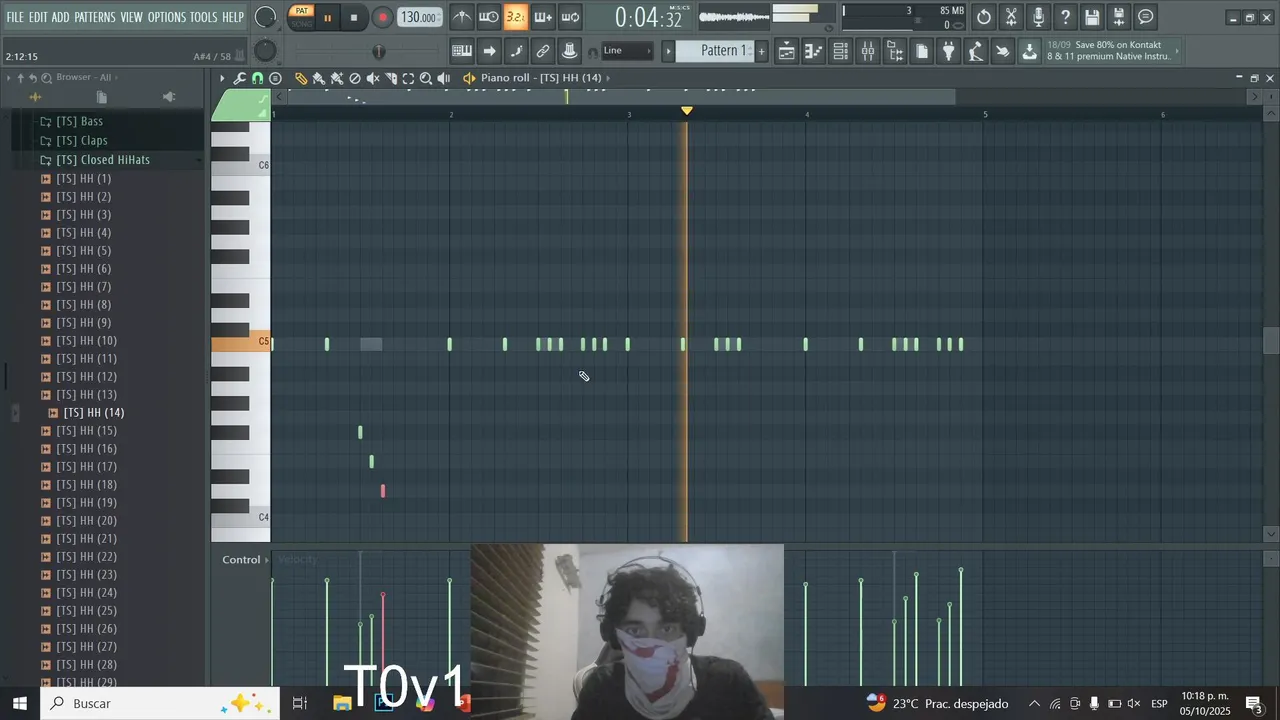Open the Line snap dropdown
Viewport: 1280px width, 720px height.
tap(627, 51)
